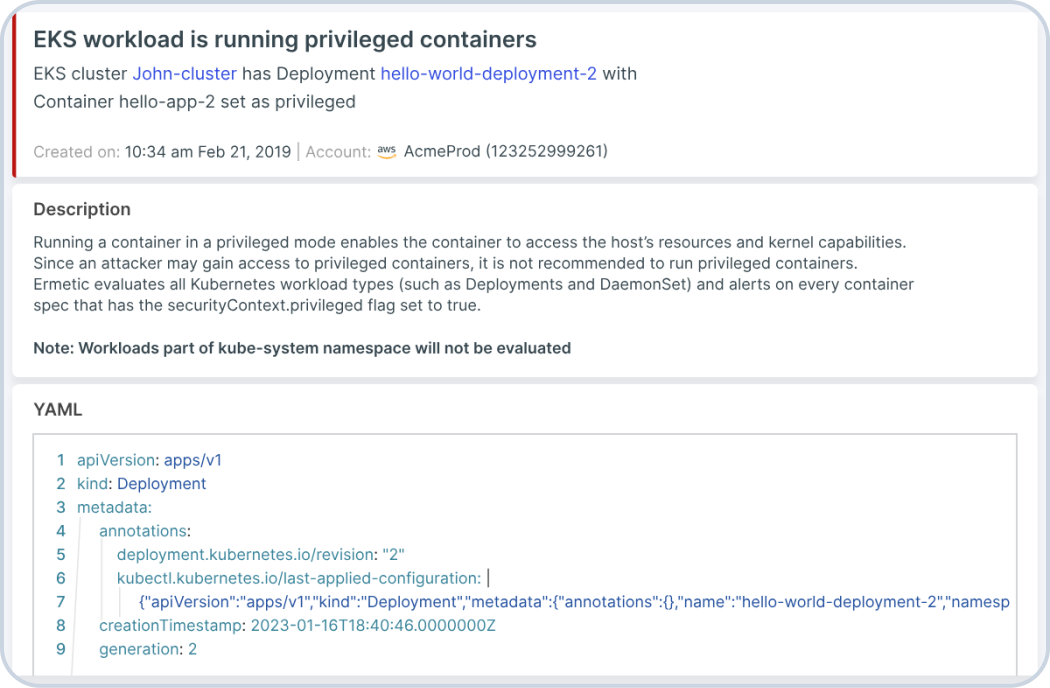This screenshot has width=1050, height=688.
Task: Click the YAML section heading
Action: 58,409
